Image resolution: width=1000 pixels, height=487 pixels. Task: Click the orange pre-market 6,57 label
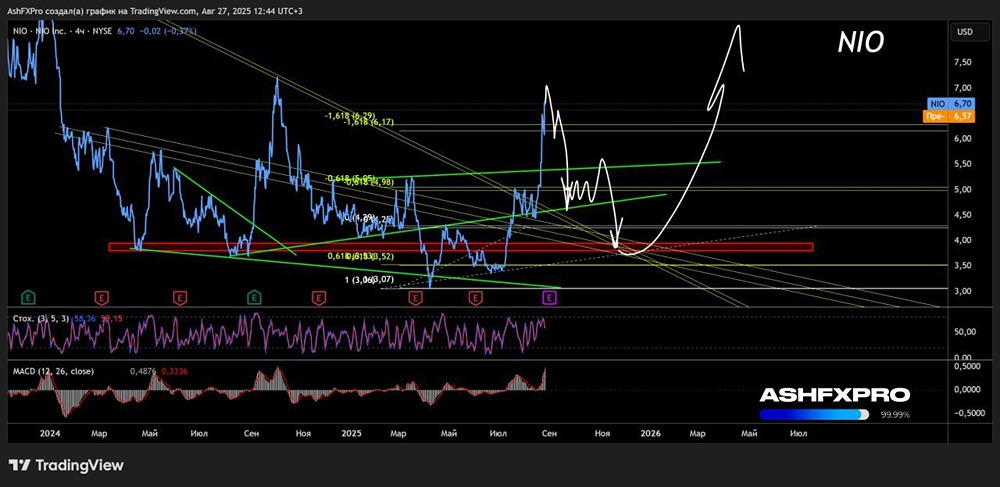click(x=949, y=115)
